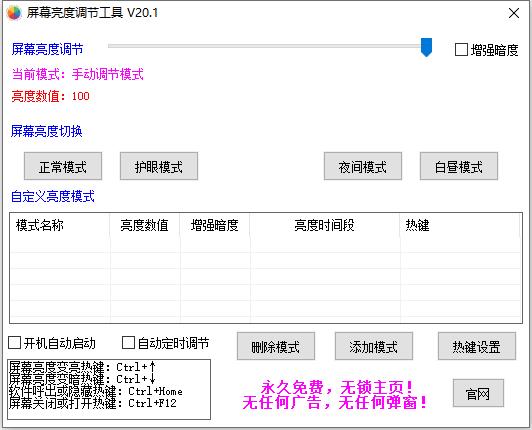Viewport: 532px width, 430px height.
Task: Visit the 官网 button
Action: (478, 393)
